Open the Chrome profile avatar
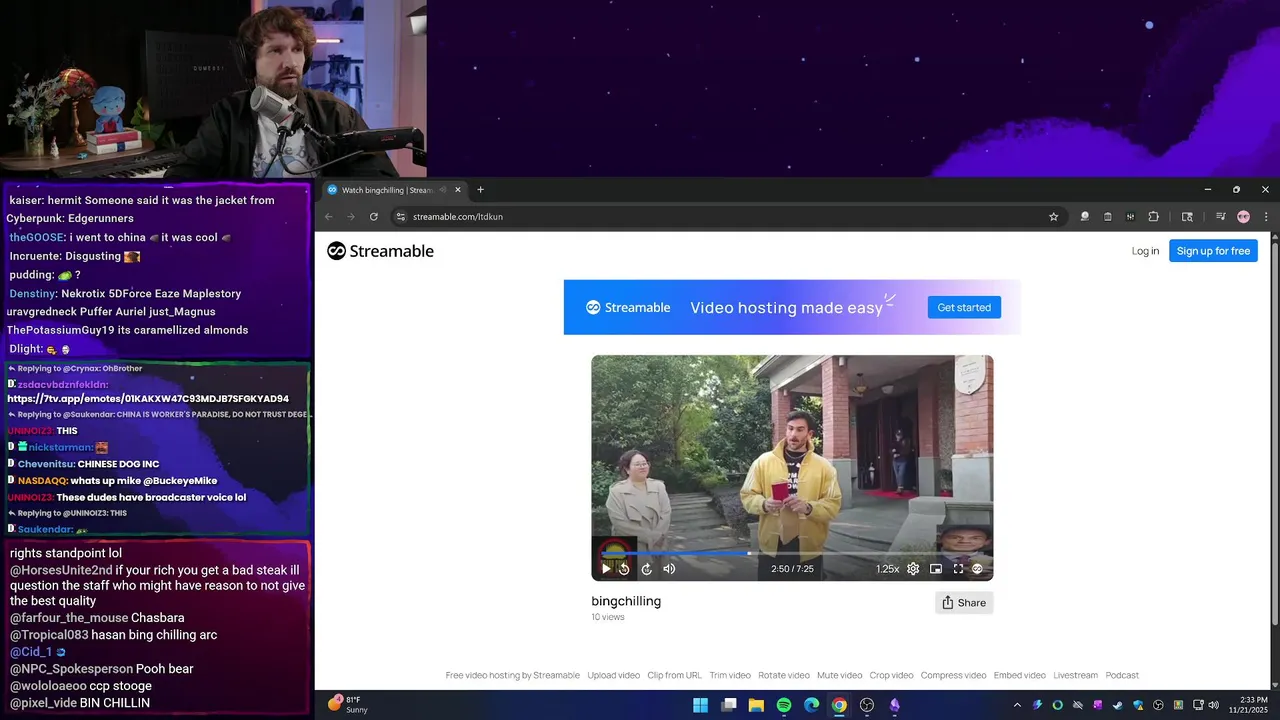Image resolution: width=1280 pixels, height=720 pixels. [1243, 216]
